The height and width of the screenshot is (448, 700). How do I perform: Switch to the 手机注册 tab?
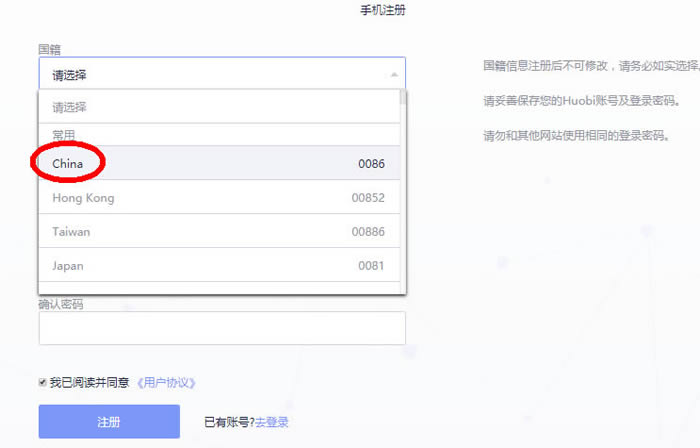[382, 10]
